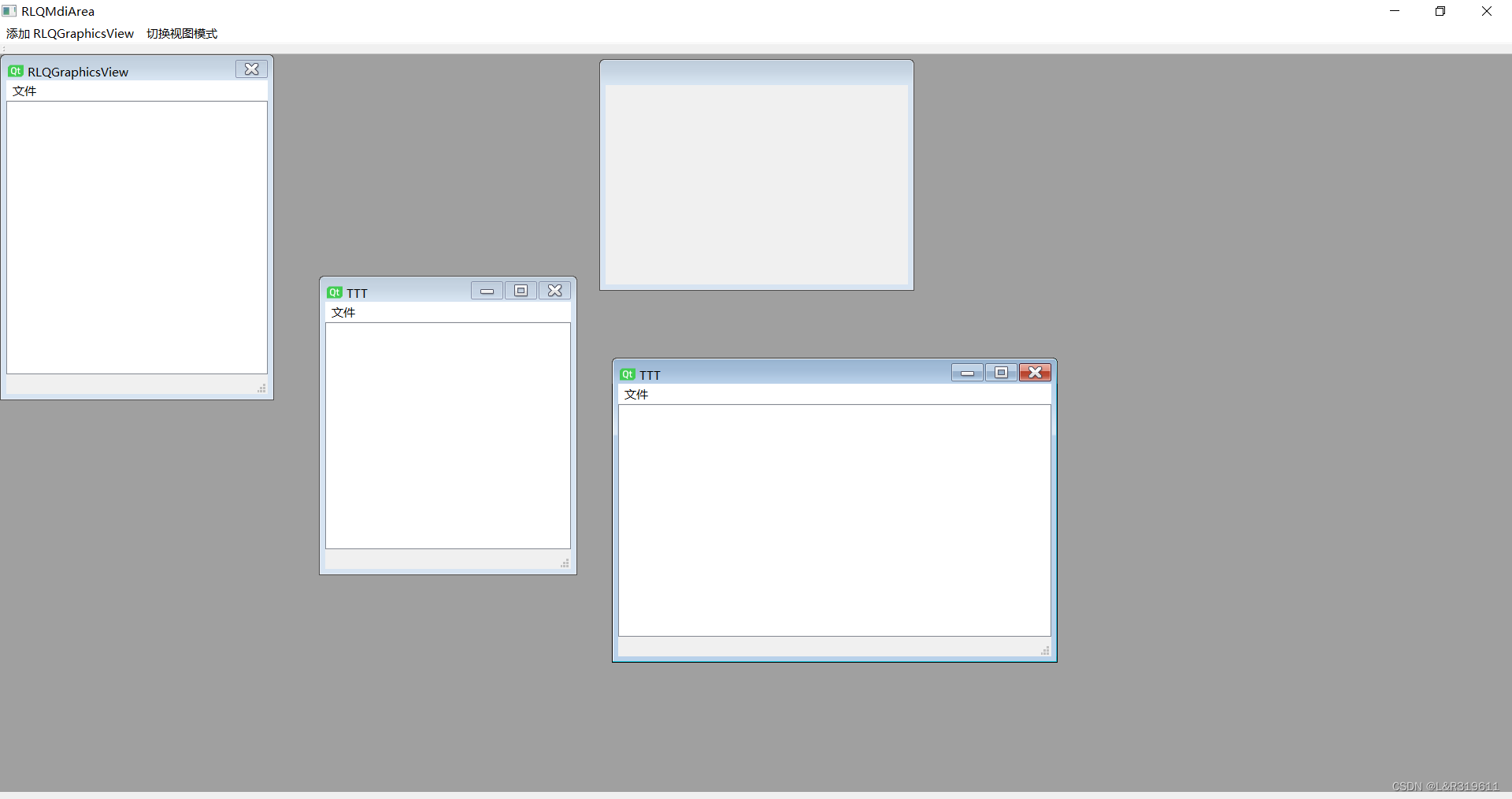
Task: Click title bar of the untitled subwindow
Action: [x=757, y=72]
